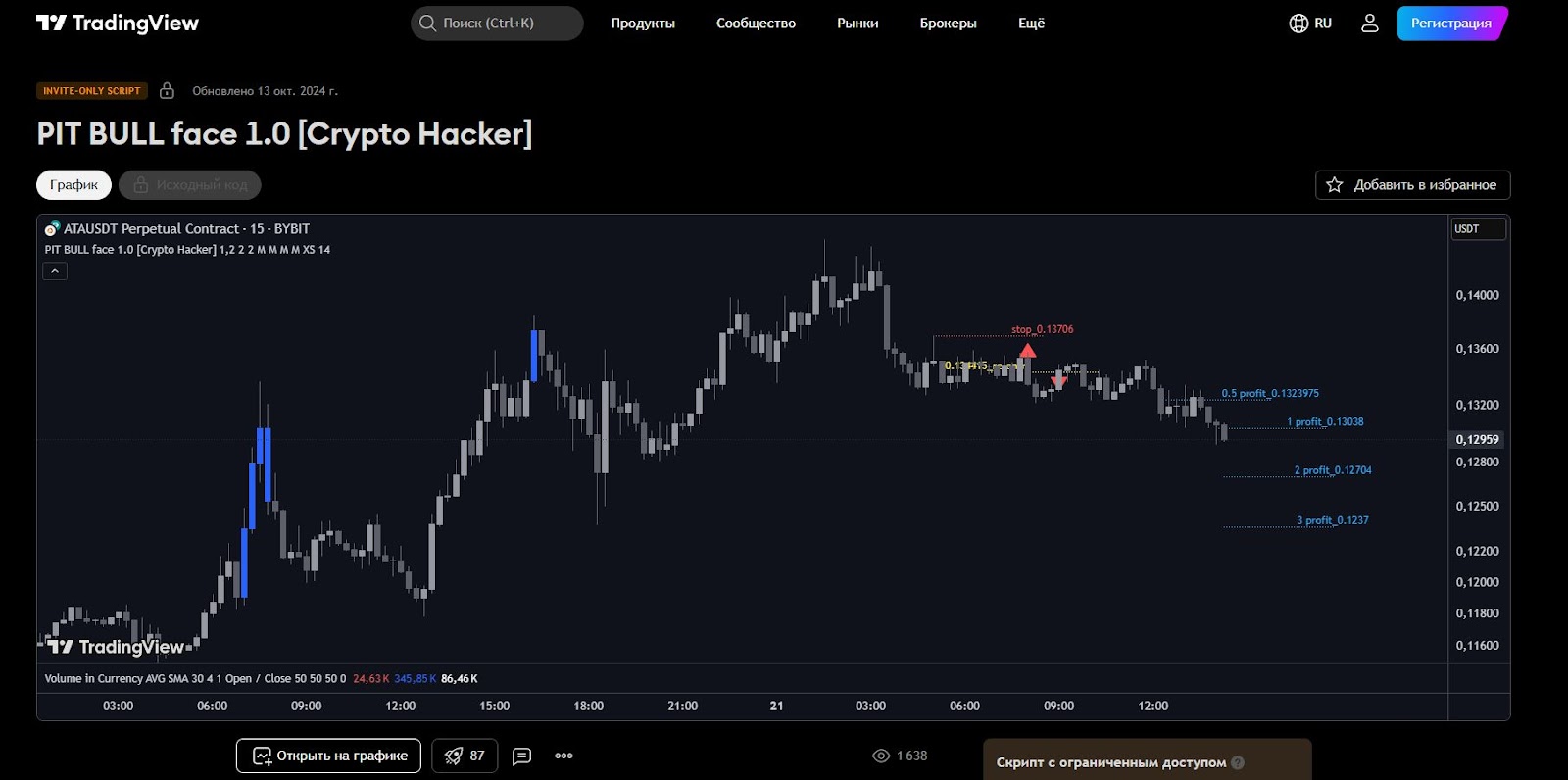The image size is (1568, 780).
Task: Click the 24,63K volume value
Action: point(370,679)
